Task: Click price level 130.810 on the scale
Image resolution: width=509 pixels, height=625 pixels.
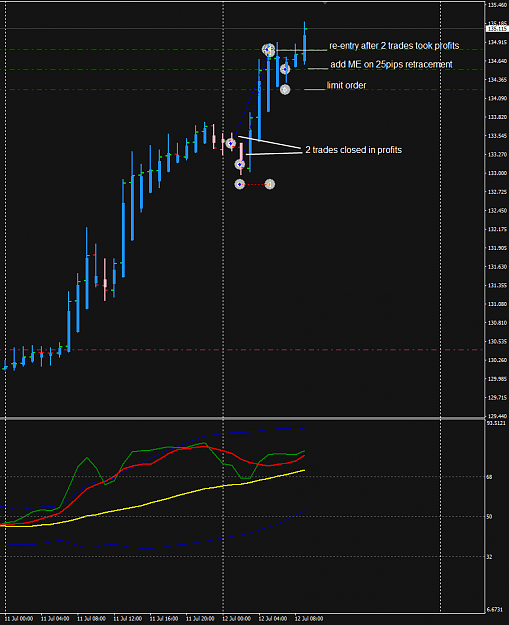Action: (x=497, y=323)
